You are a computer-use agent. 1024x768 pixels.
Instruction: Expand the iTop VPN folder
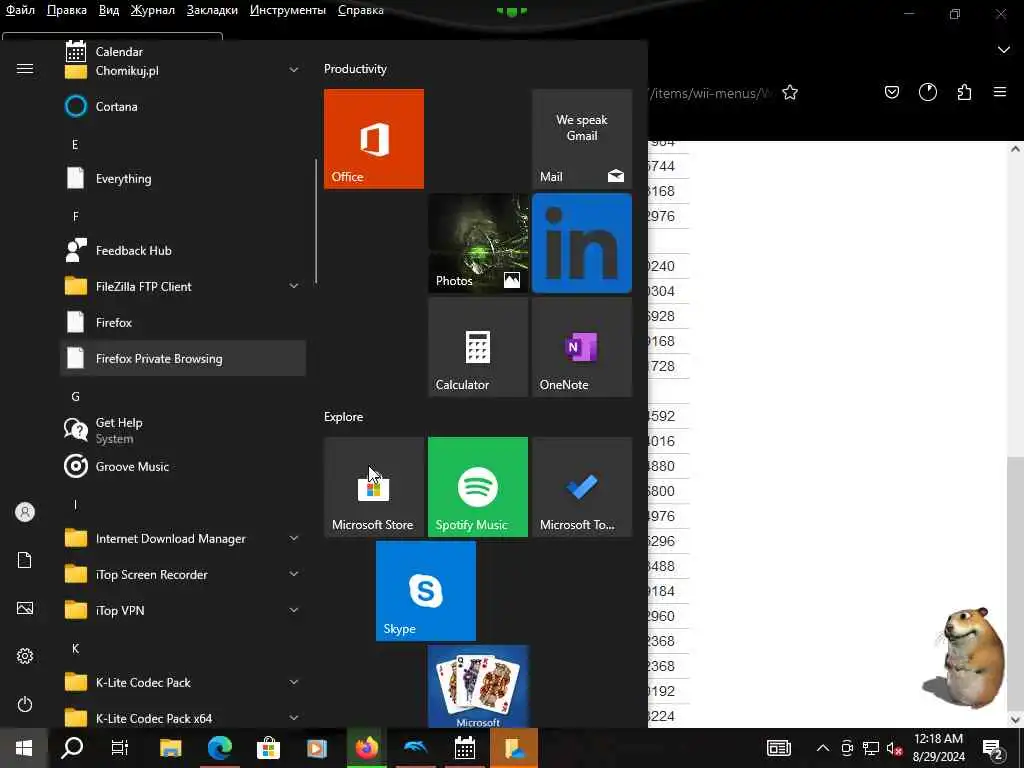(183, 610)
